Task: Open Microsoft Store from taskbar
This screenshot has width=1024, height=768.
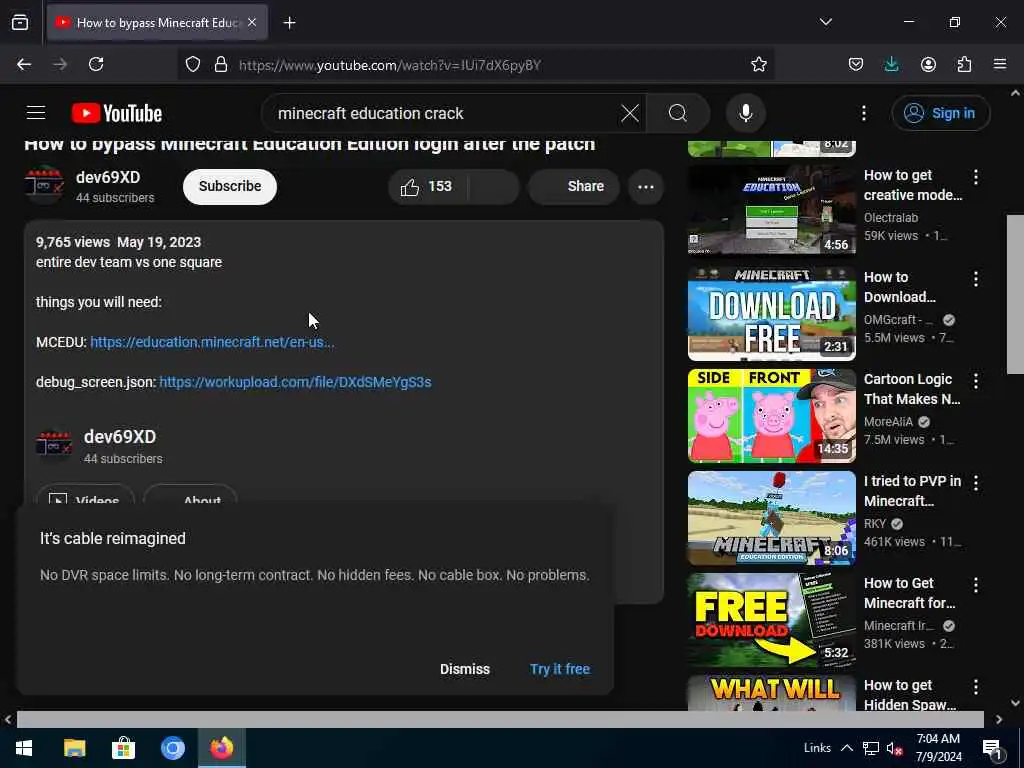Action: tap(123, 748)
